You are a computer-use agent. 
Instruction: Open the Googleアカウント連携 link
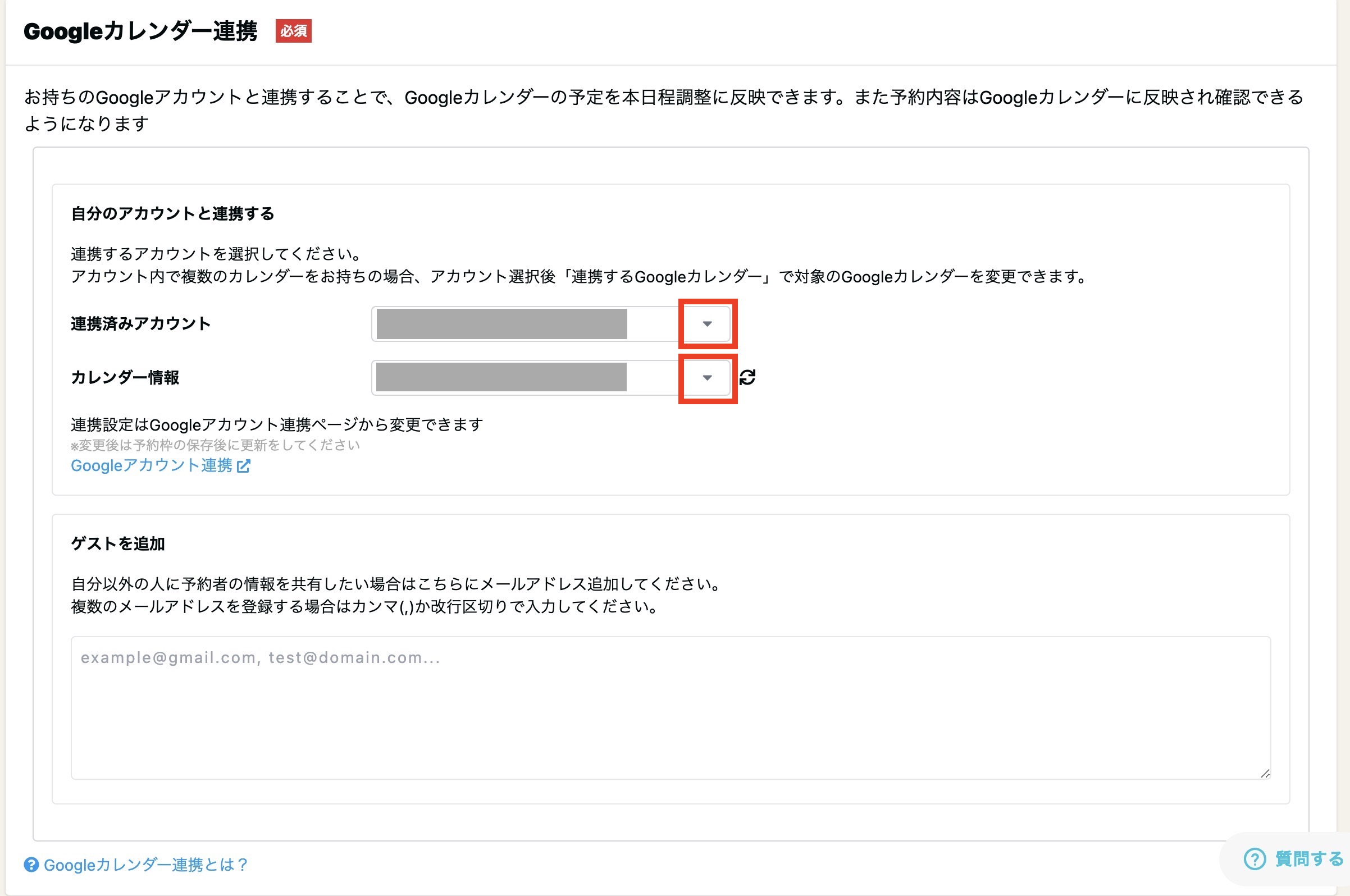pyautogui.click(x=152, y=466)
